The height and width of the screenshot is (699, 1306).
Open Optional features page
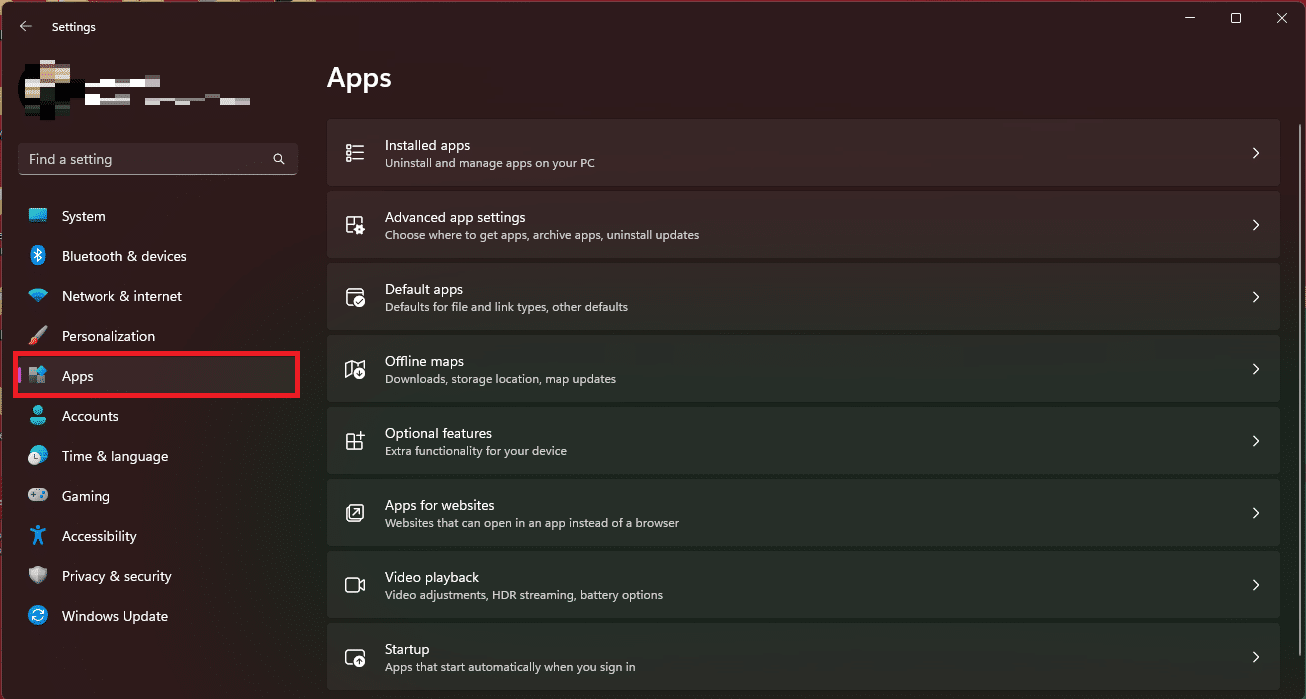point(803,441)
